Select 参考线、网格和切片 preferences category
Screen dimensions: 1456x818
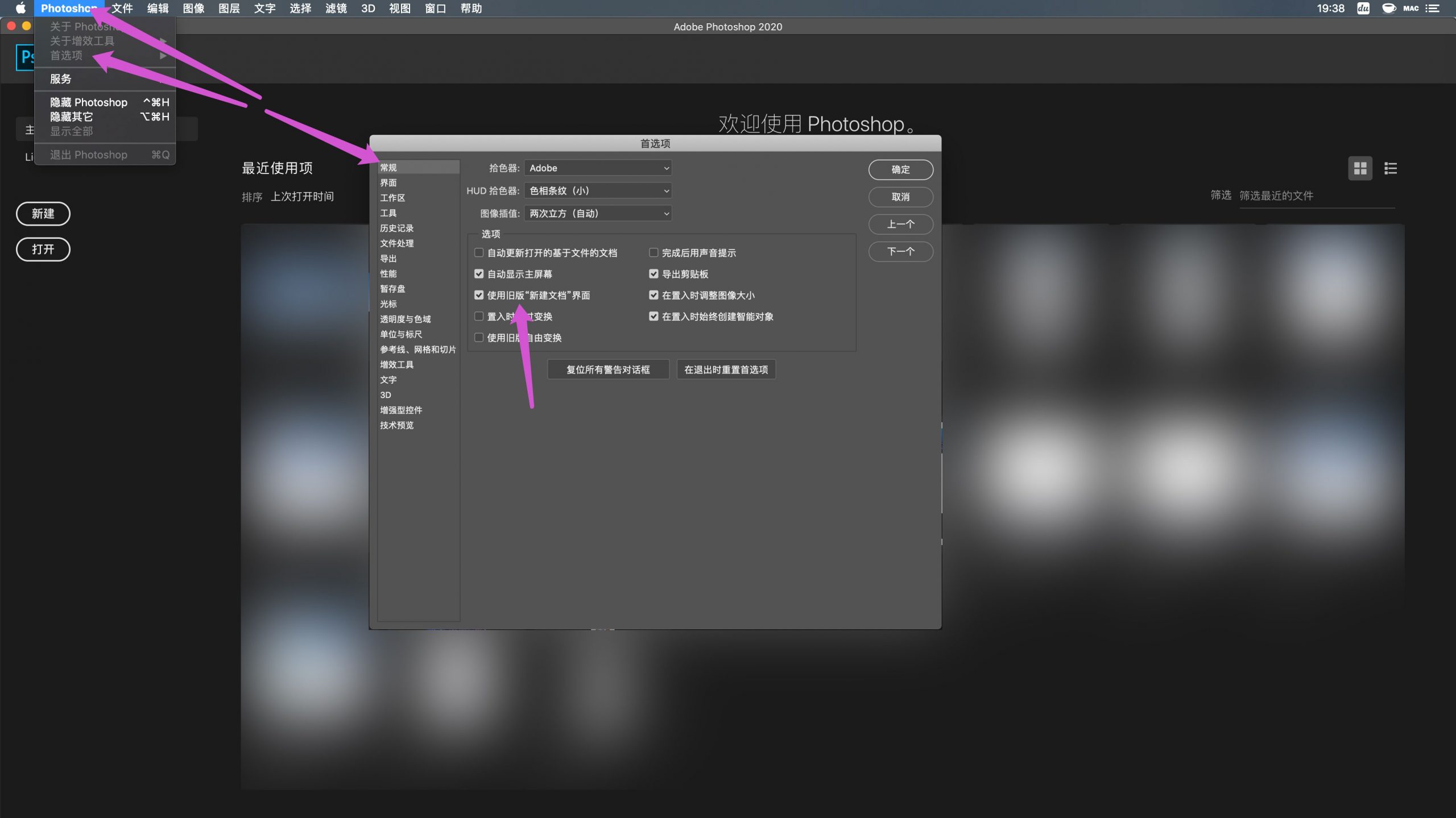[x=419, y=349]
